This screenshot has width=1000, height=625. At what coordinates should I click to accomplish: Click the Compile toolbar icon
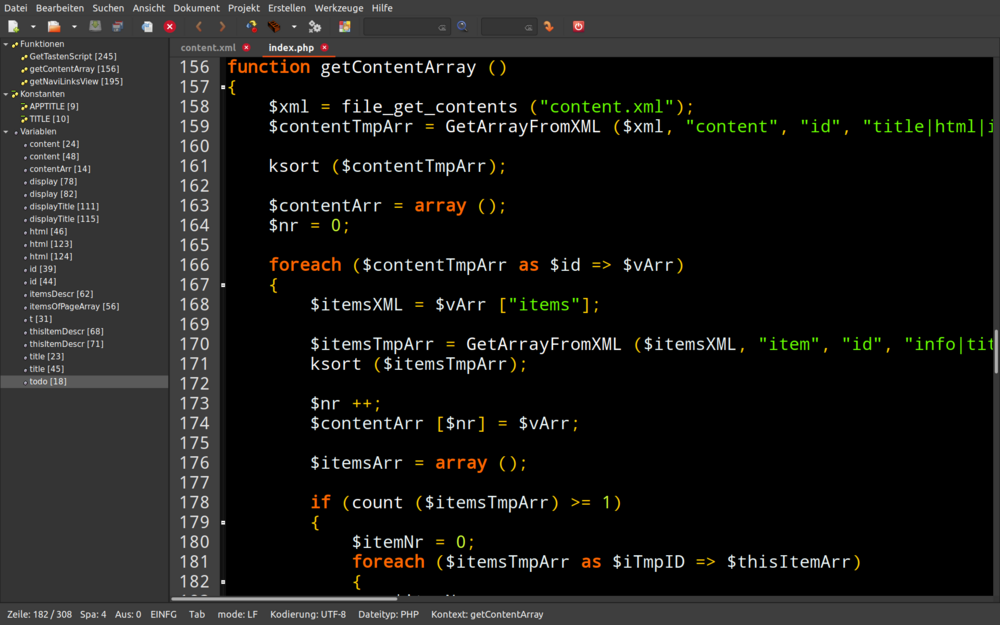point(251,27)
